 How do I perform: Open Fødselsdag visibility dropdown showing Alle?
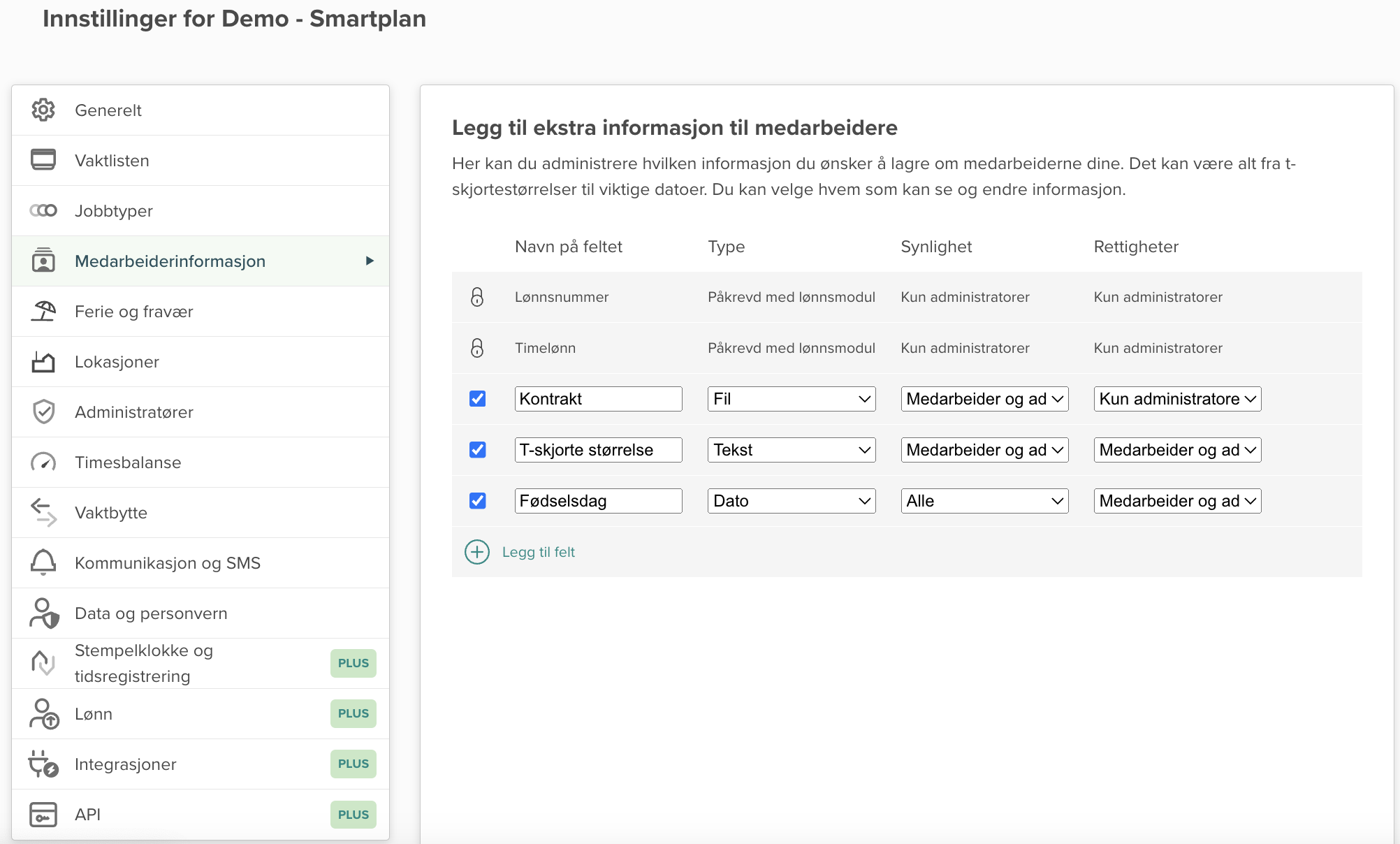point(984,501)
